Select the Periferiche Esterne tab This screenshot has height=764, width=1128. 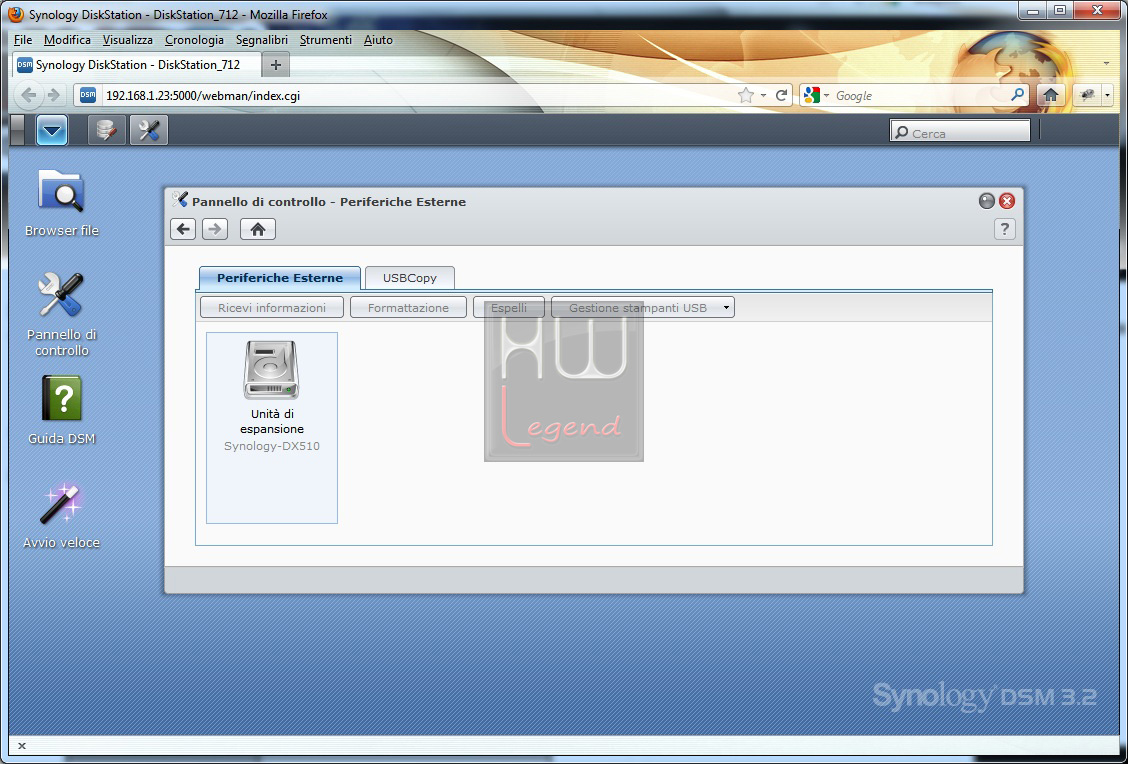click(x=280, y=278)
